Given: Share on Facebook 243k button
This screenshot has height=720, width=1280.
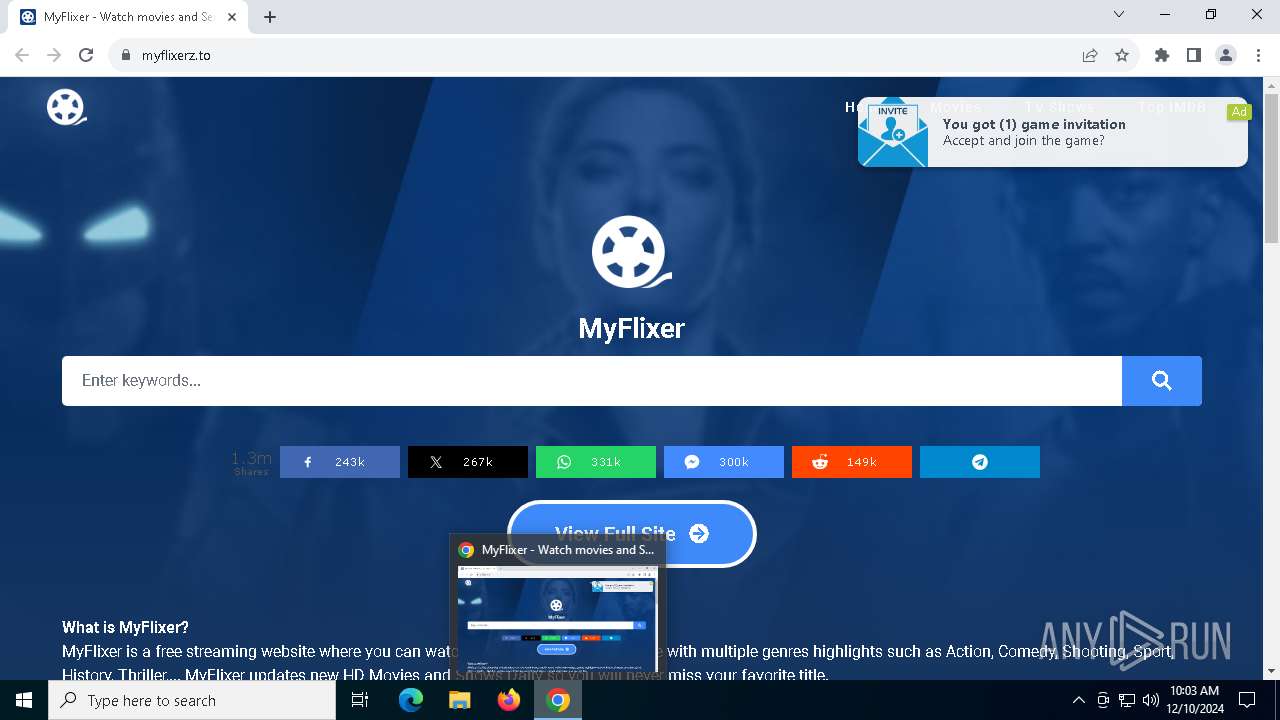Looking at the screenshot, I should [x=340, y=462].
